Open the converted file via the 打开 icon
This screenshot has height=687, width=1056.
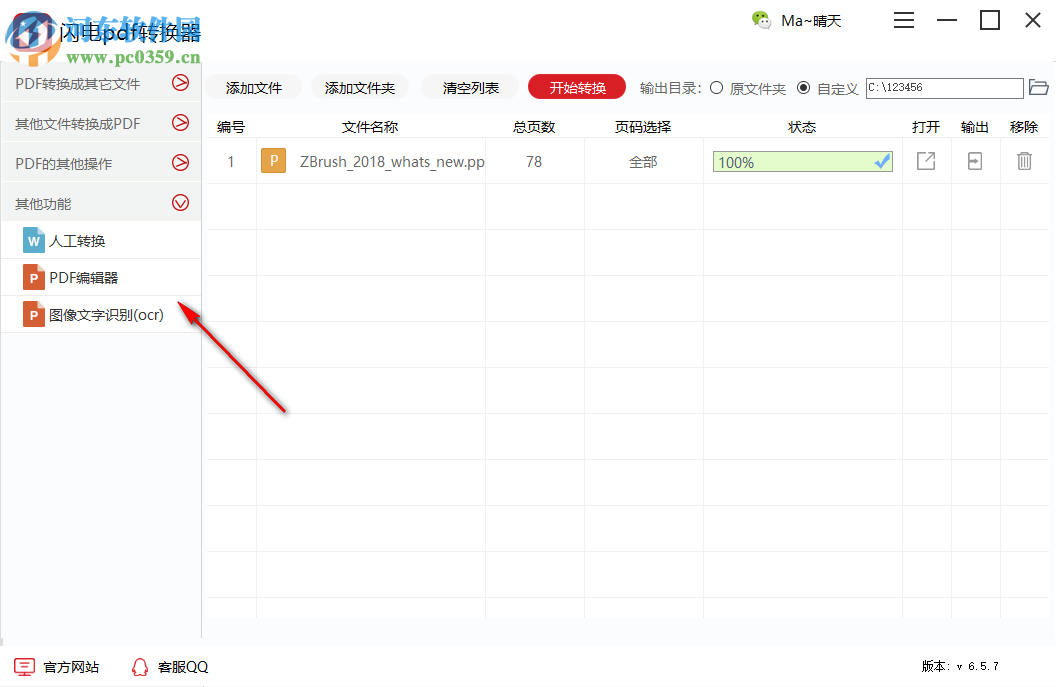click(925, 161)
